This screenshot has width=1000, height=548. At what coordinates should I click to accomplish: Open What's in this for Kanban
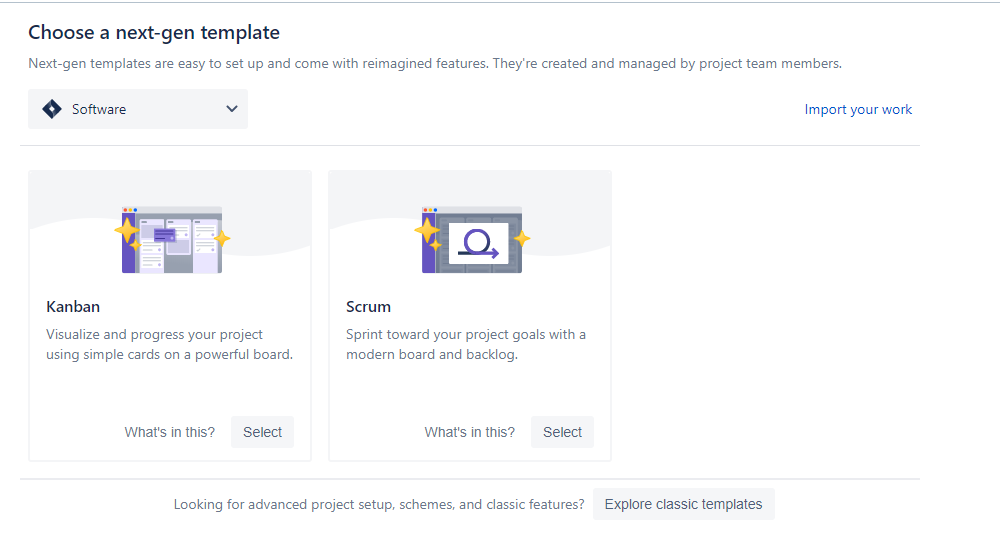coord(169,432)
